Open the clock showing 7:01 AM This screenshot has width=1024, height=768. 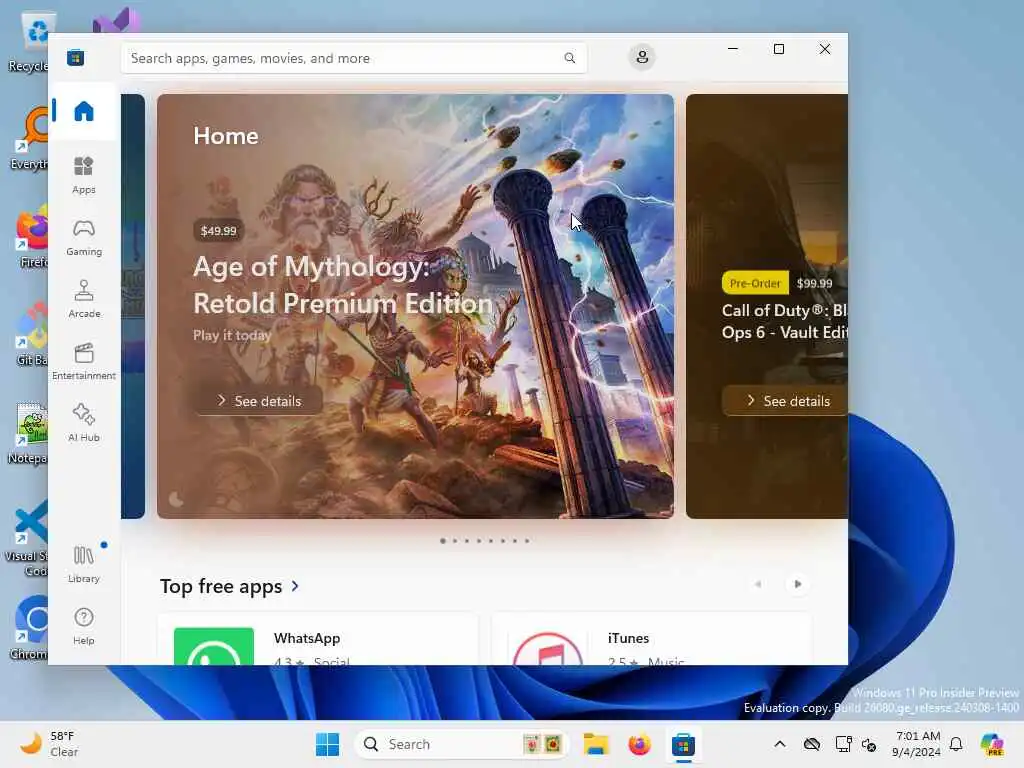coord(916,744)
